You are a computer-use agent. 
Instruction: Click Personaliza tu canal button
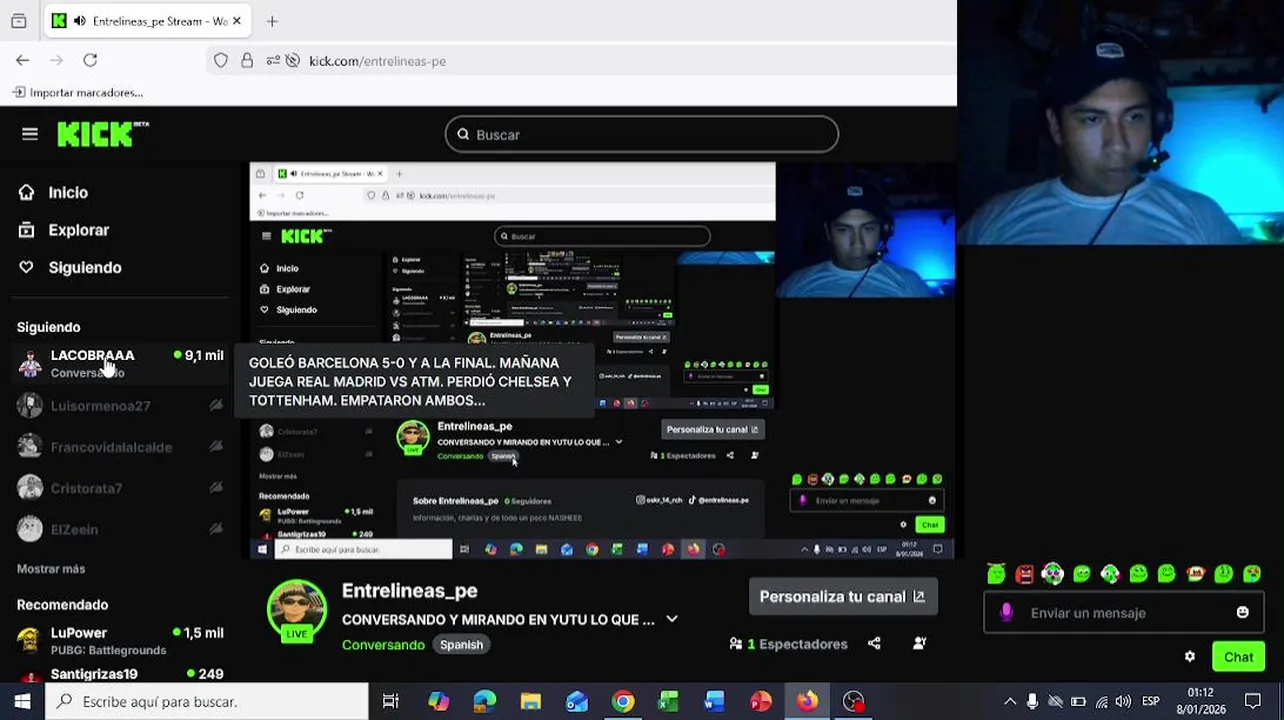[843, 596]
